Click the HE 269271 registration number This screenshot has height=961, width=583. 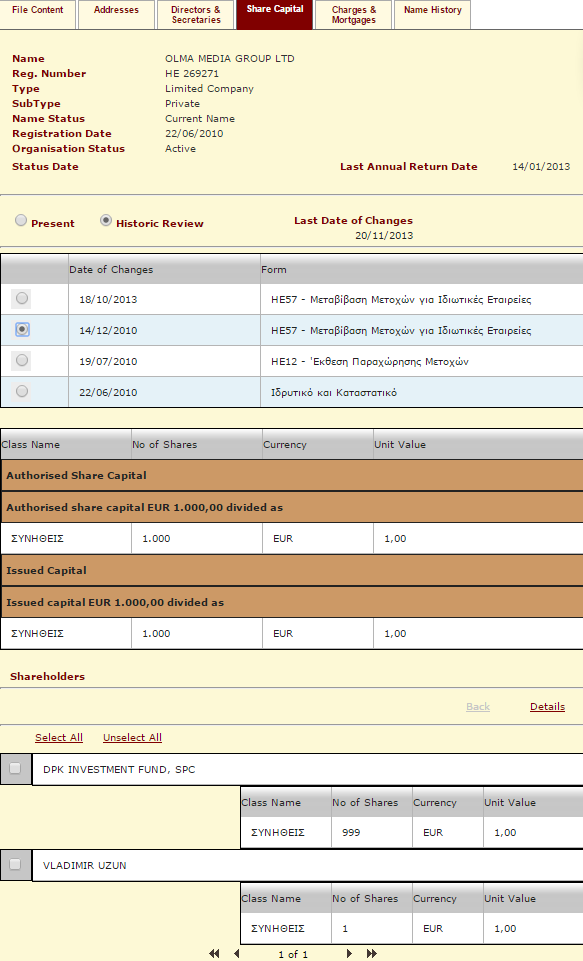(192, 74)
